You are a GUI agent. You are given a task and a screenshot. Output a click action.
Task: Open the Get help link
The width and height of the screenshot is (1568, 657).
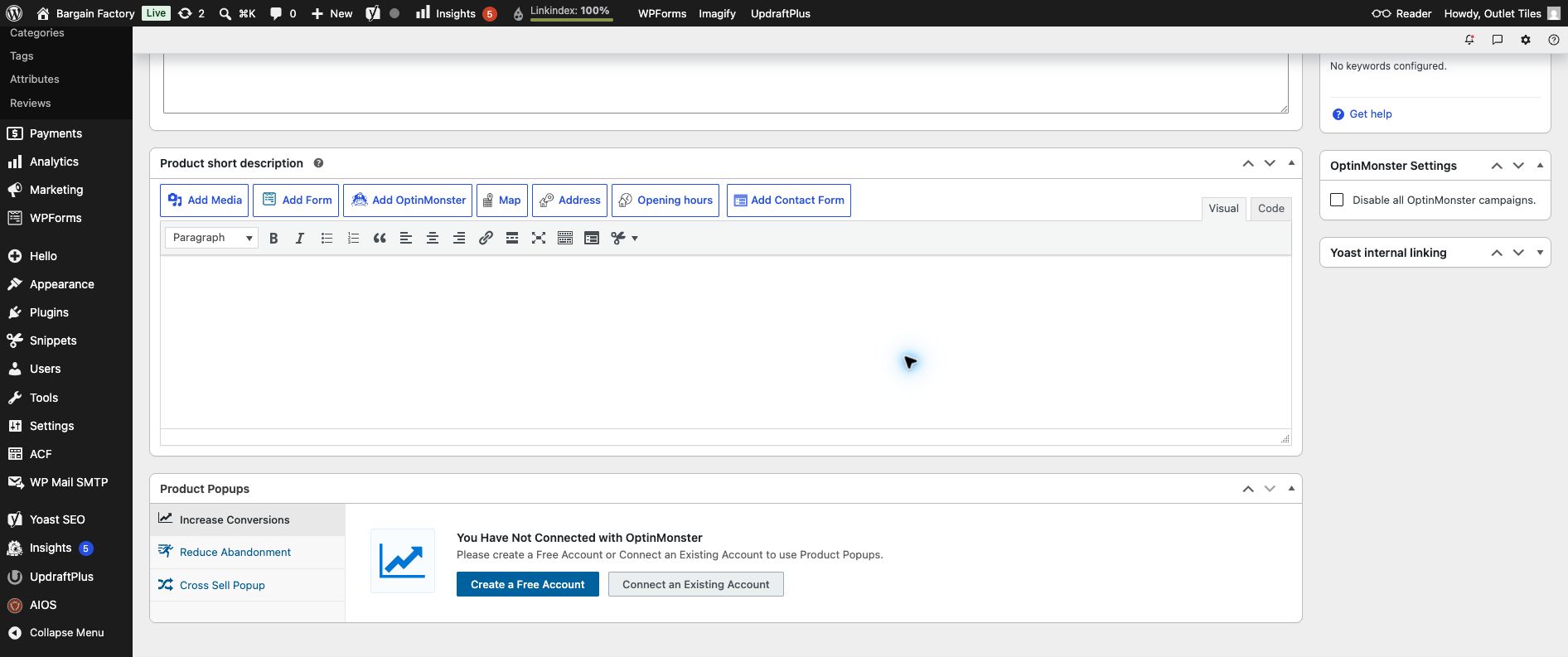1370,114
